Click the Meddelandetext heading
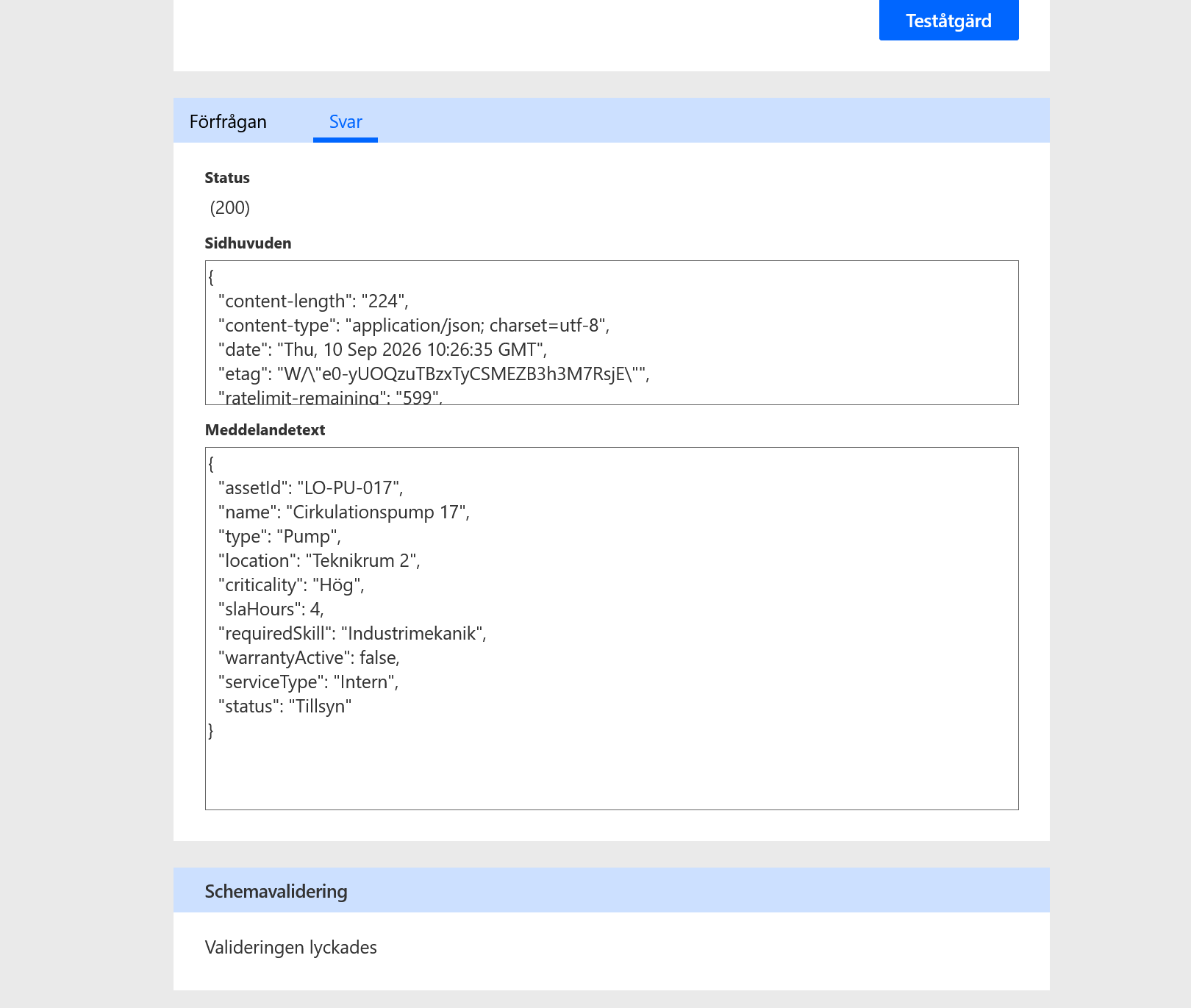The image size is (1191, 1008). click(265, 430)
